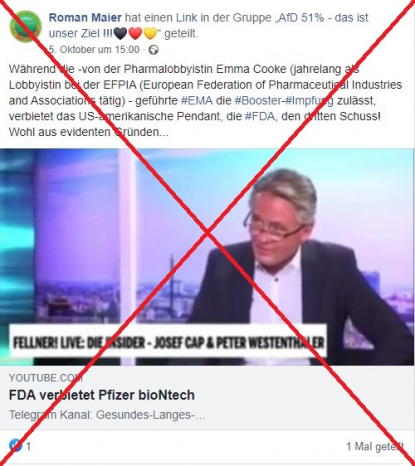This screenshot has width=415, height=466.
Task: Click the red heart emoji in group name
Action: coord(135,33)
